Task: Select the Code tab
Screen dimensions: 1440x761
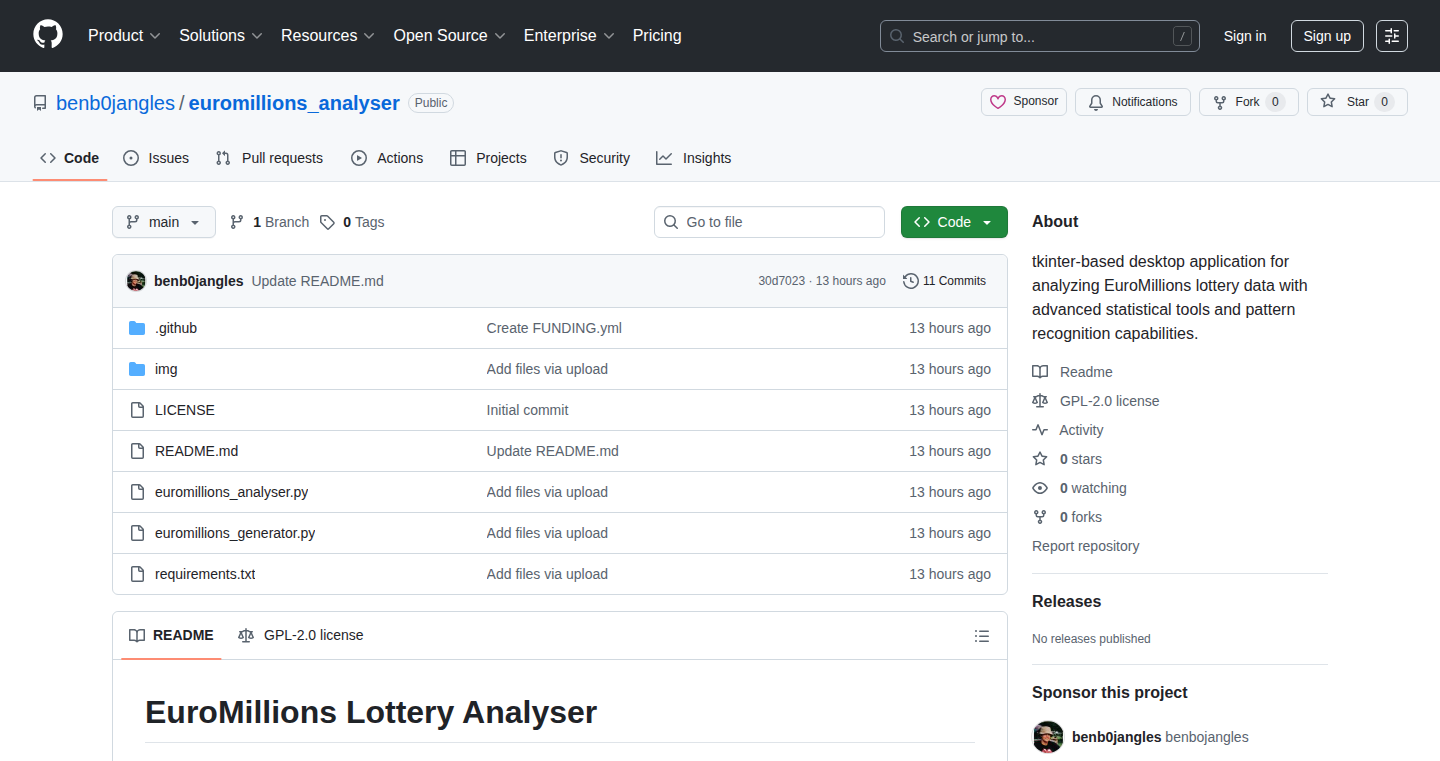Action: 70,158
